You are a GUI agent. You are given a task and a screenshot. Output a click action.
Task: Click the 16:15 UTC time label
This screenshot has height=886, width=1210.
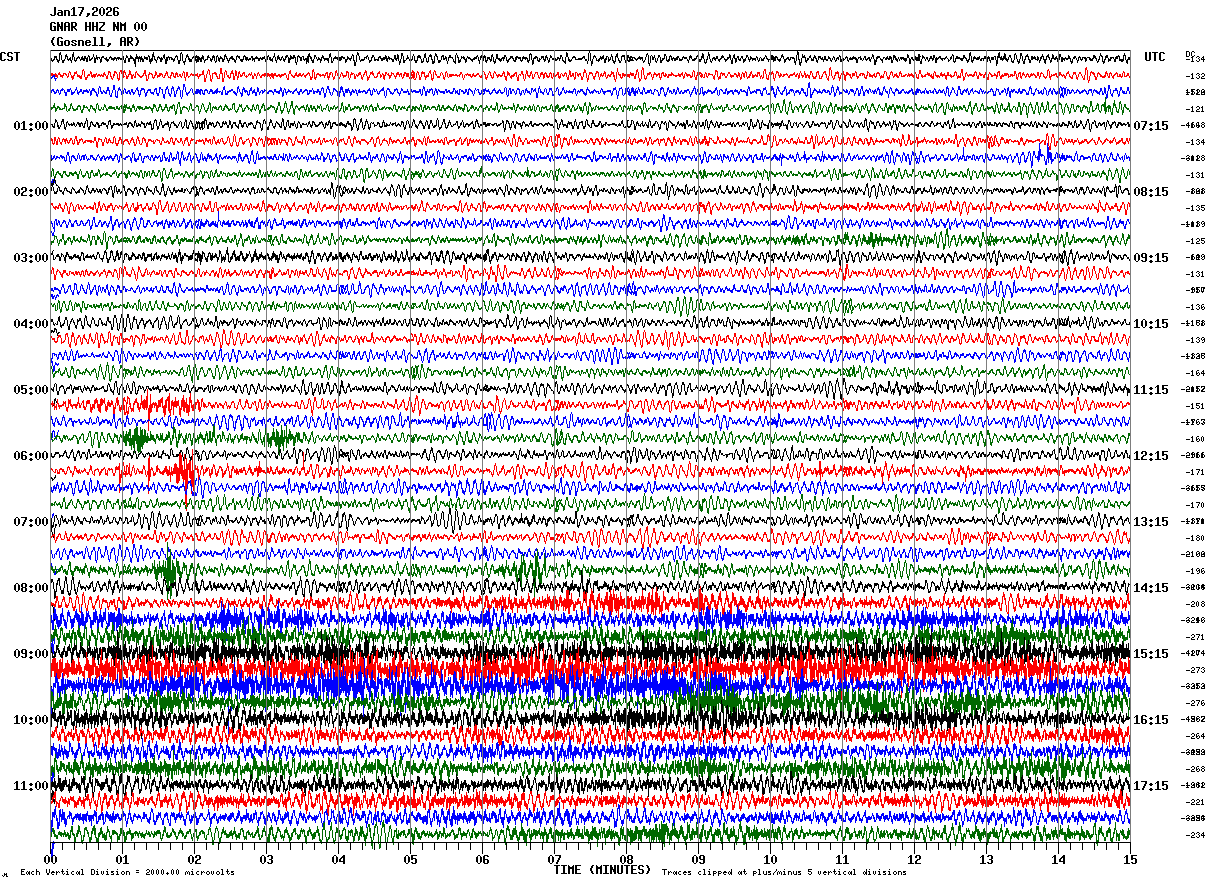point(1151,720)
